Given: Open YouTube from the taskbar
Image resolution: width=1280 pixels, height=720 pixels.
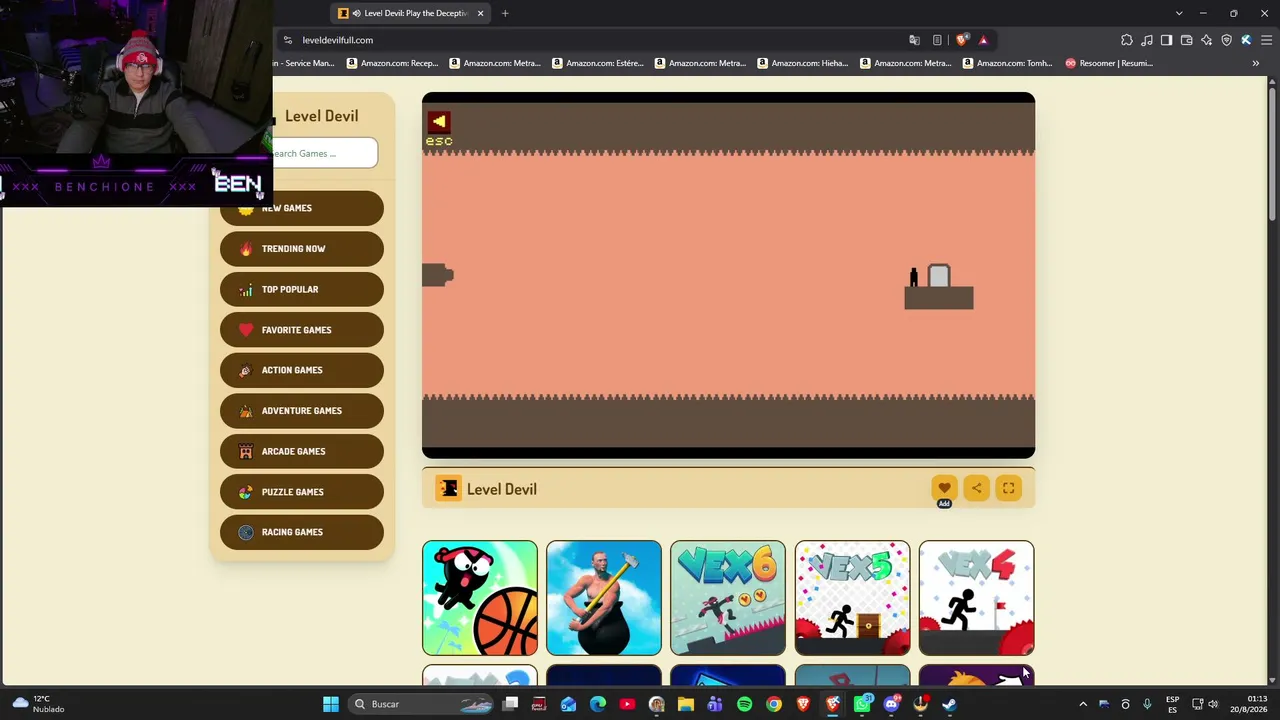Looking at the screenshot, I should click(x=627, y=704).
